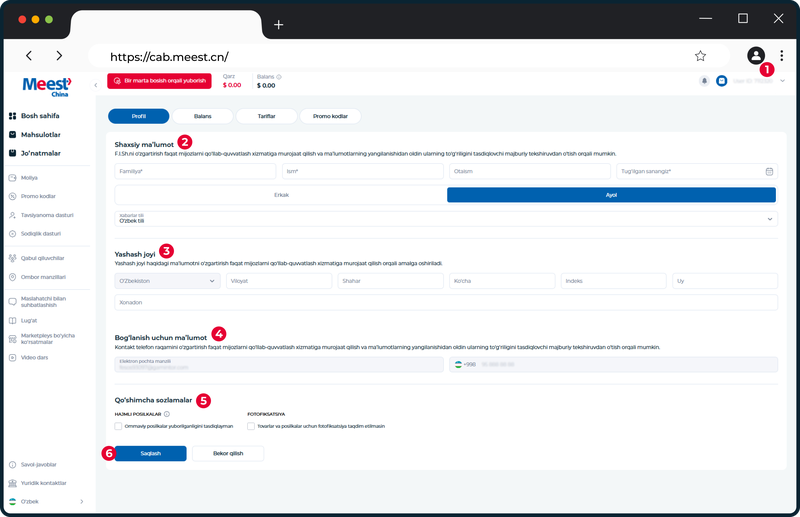
Task: Enable the Ommaviy posilkalar confirmation checkbox
Action: [118, 426]
